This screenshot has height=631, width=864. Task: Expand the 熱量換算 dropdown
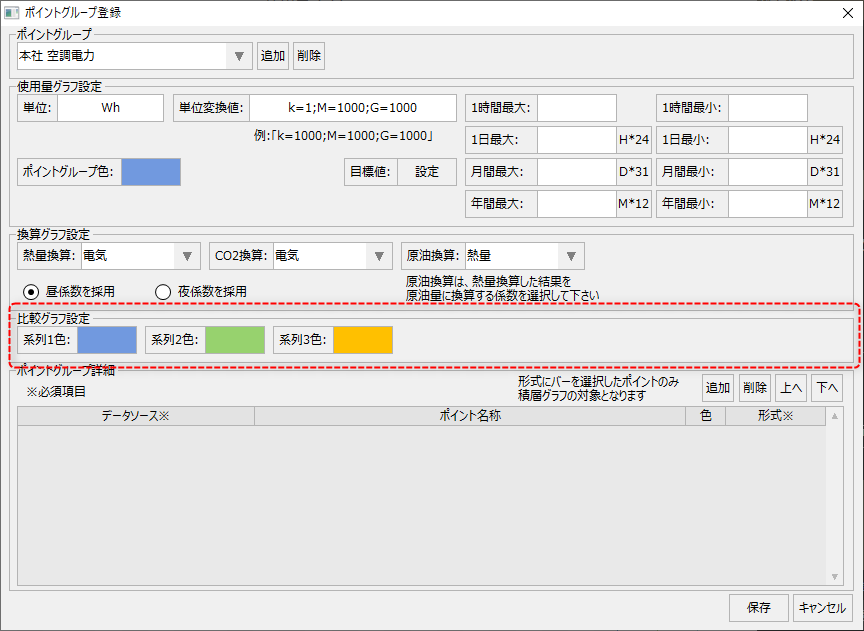[187, 256]
